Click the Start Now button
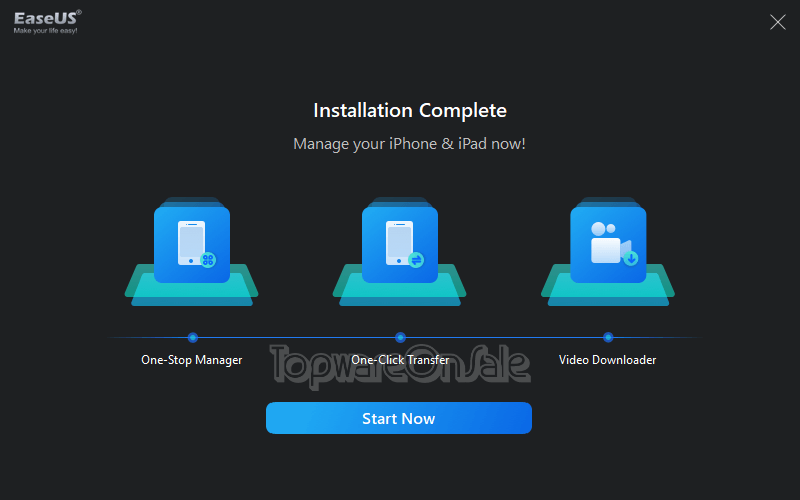This screenshot has width=800, height=500. (398, 418)
